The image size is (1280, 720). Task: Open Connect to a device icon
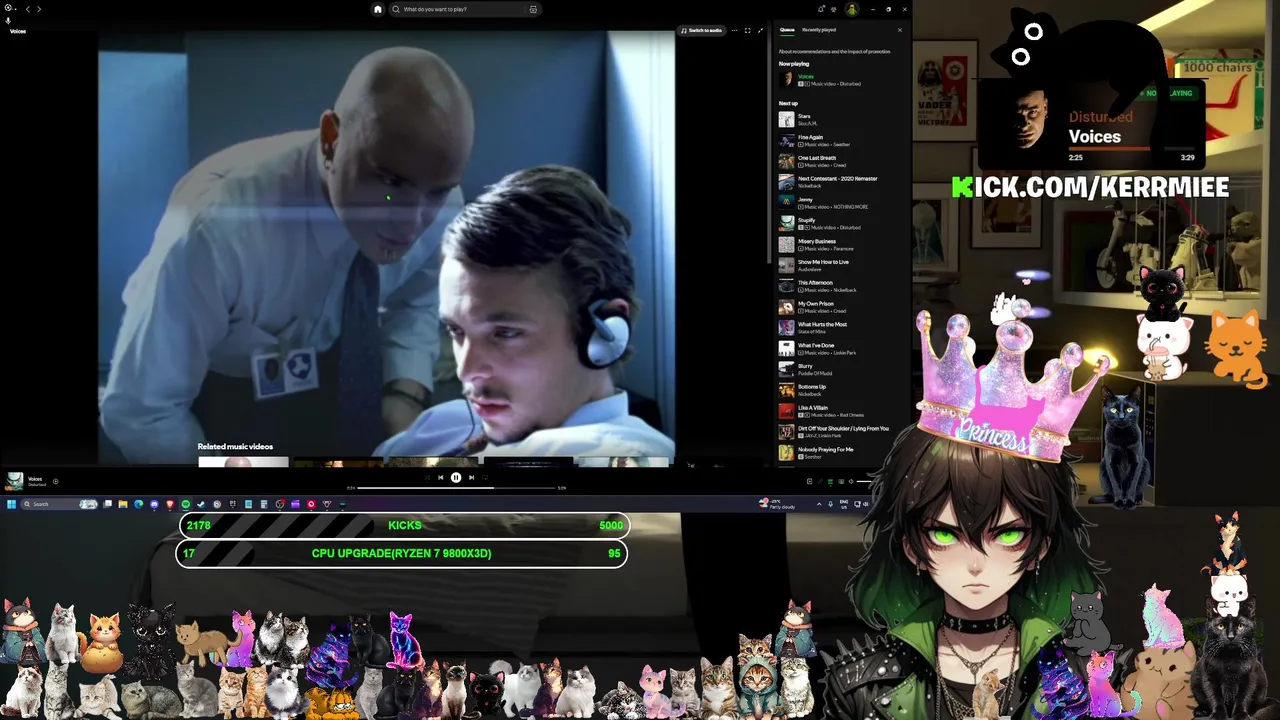(841, 481)
